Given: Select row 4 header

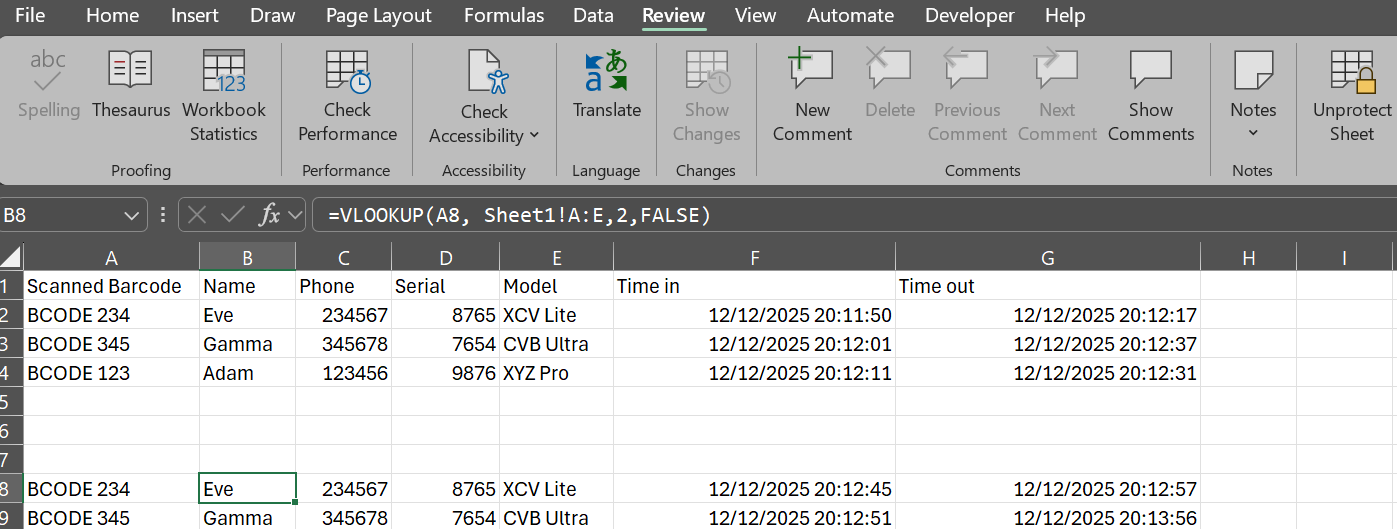Looking at the screenshot, I should click(x=11, y=374).
